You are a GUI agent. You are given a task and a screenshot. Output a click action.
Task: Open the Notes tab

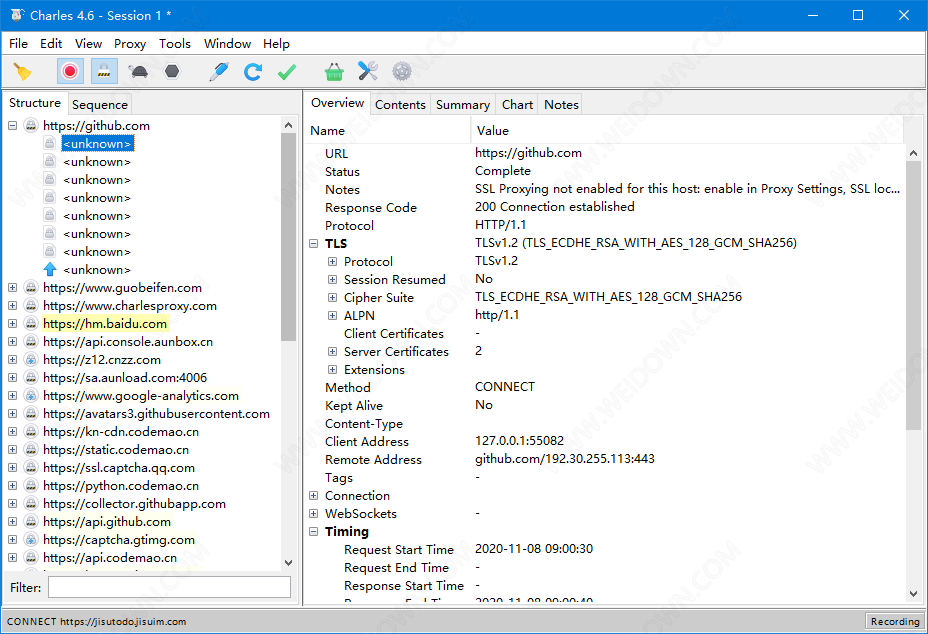[x=561, y=105]
